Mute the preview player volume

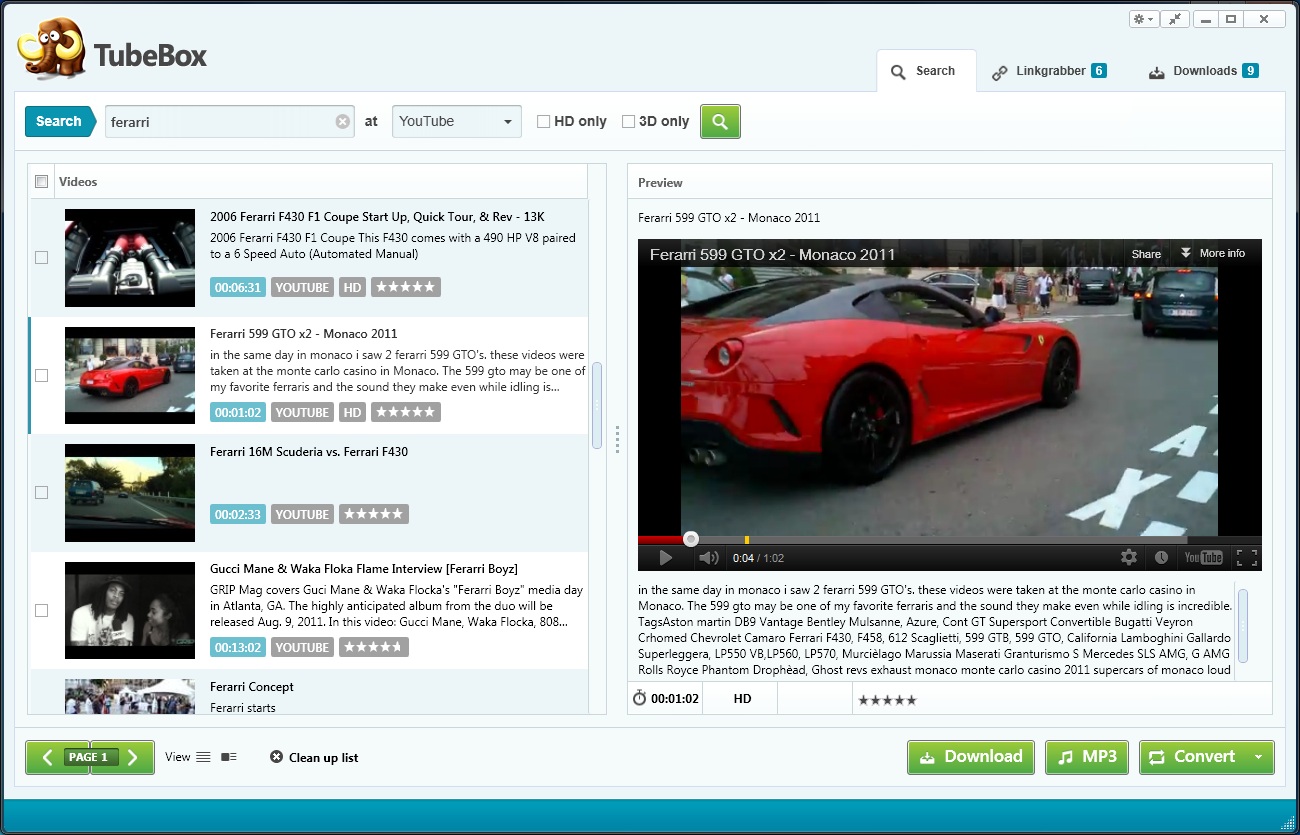click(708, 558)
